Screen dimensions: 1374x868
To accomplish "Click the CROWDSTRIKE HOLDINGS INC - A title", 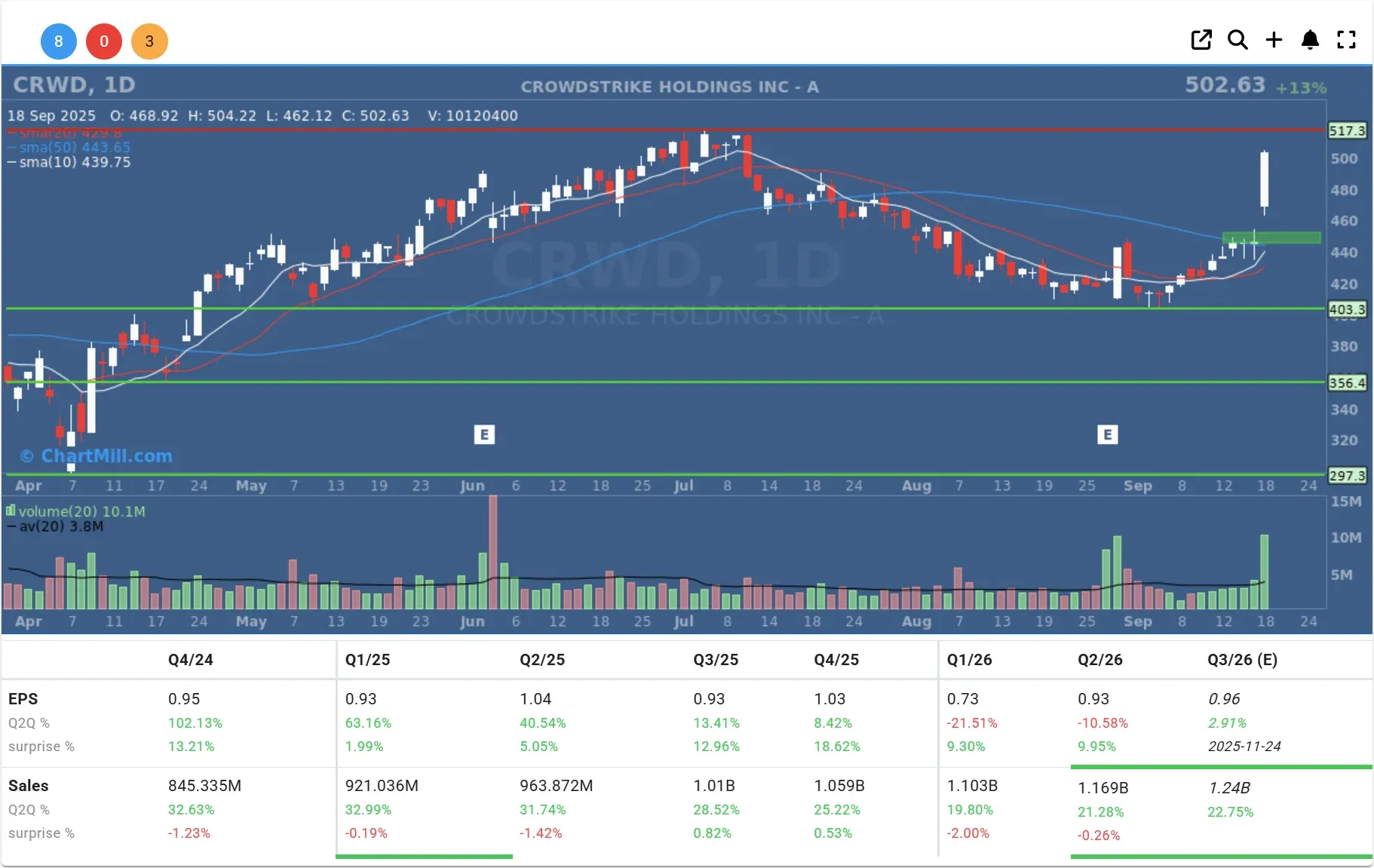I will click(670, 87).
